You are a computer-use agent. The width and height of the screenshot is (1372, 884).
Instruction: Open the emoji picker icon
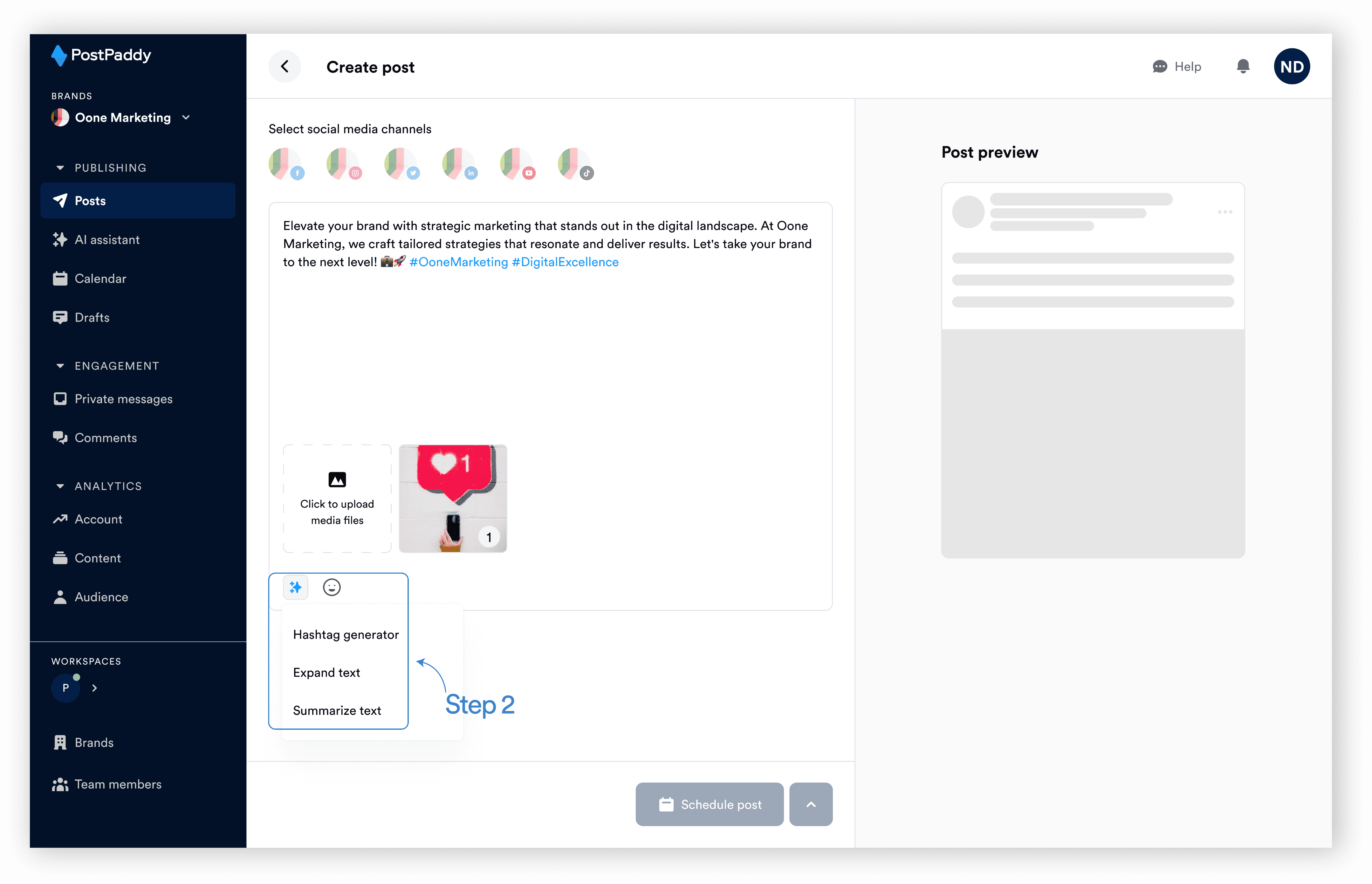tap(332, 587)
